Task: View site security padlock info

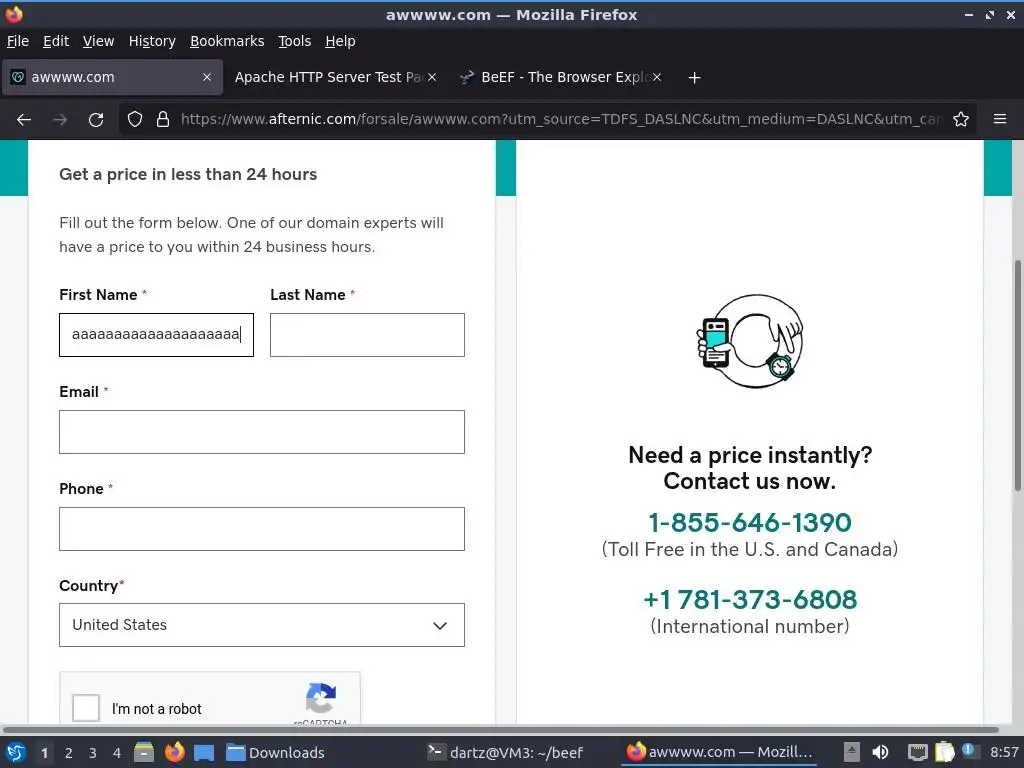Action: (163, 120)
